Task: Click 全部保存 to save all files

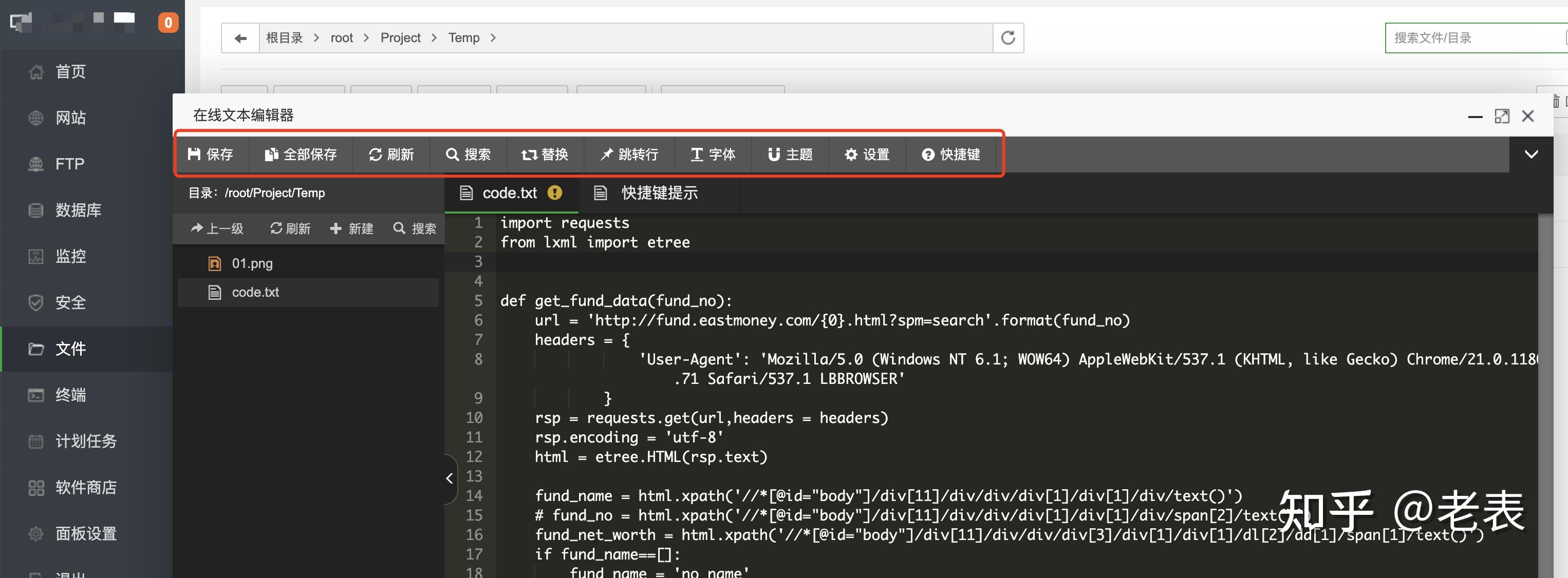Action: pyautogui.click(x=301, y=155)
